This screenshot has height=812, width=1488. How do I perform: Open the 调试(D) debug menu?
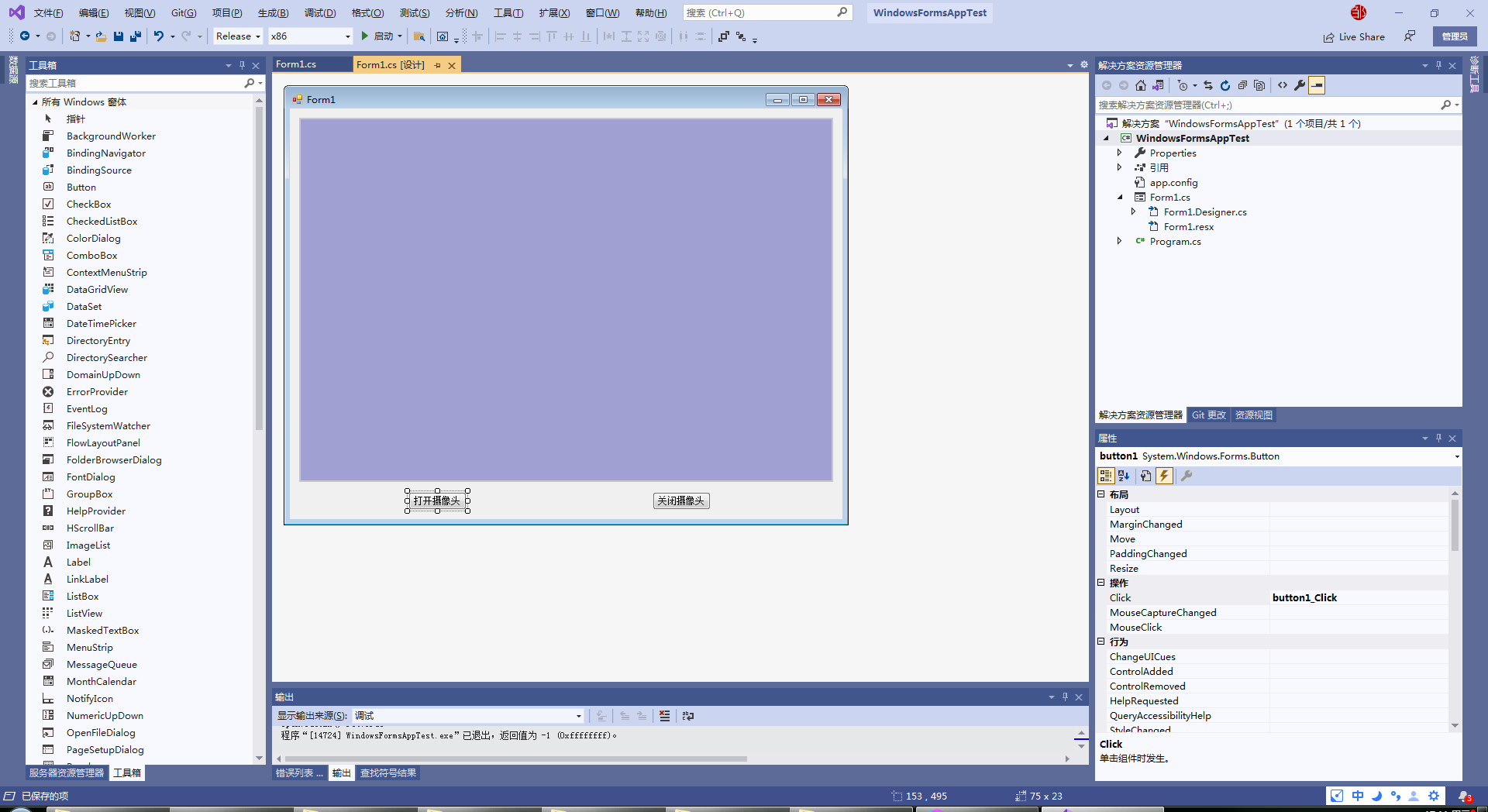click(x=320, y=13)
